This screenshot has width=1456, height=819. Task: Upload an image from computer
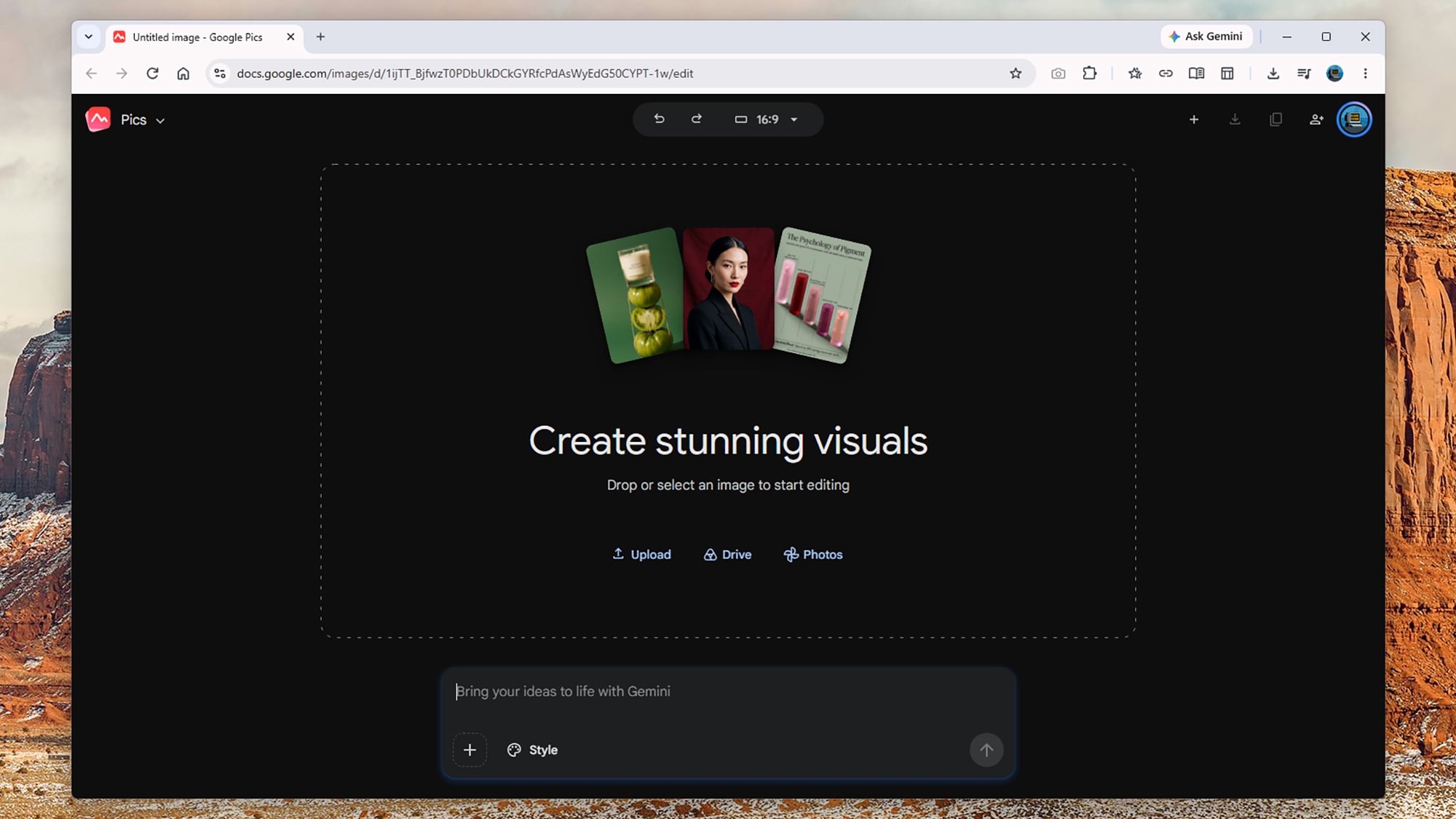(x=641, y=554)
